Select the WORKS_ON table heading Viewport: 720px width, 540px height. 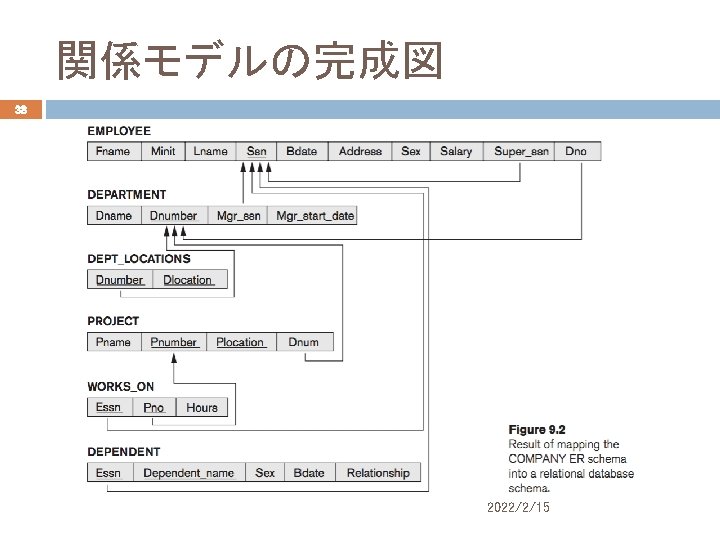tap(120, 387)
